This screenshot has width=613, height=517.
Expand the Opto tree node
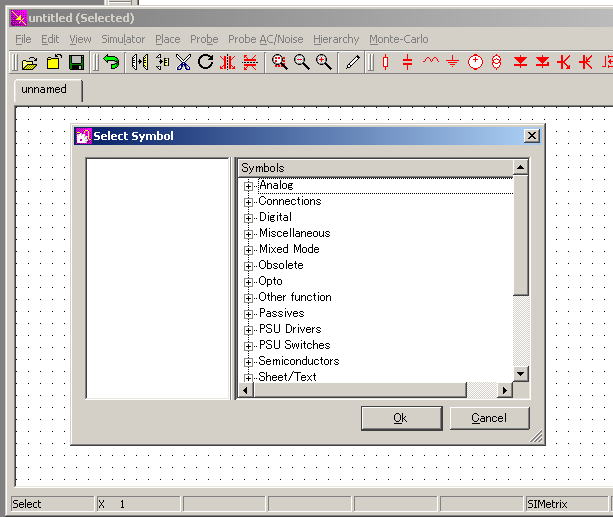248,282
